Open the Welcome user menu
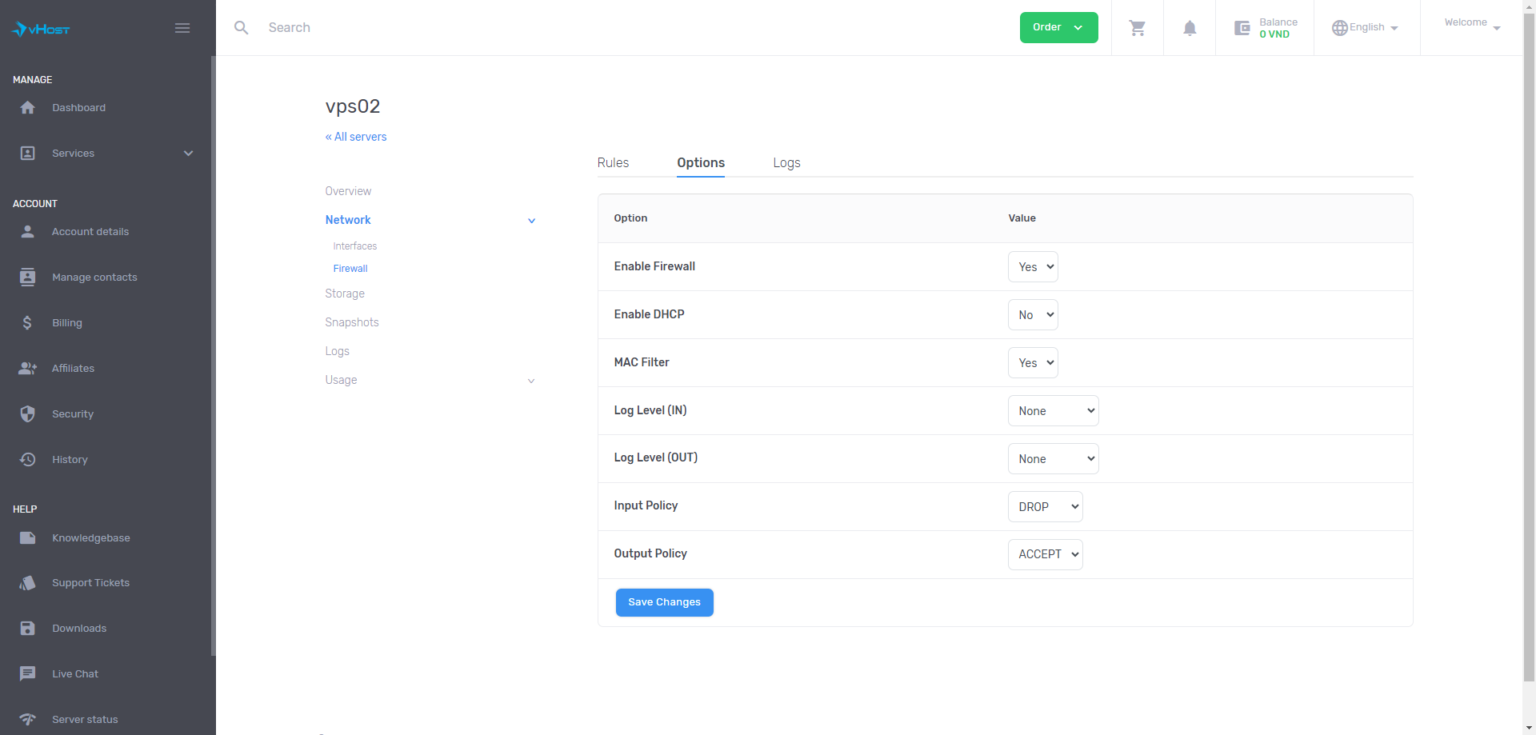Viewport: 1536px width, 735px height. 1472,23
